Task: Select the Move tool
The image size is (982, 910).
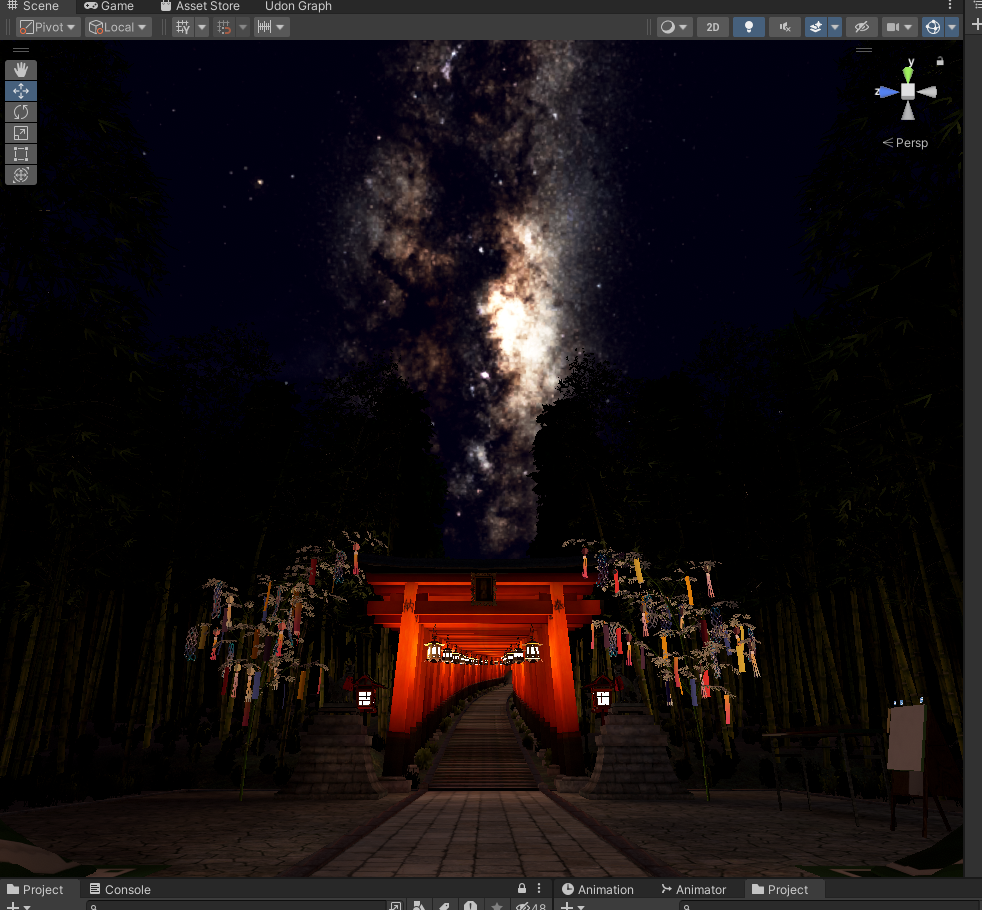Action: coord(21,91)
